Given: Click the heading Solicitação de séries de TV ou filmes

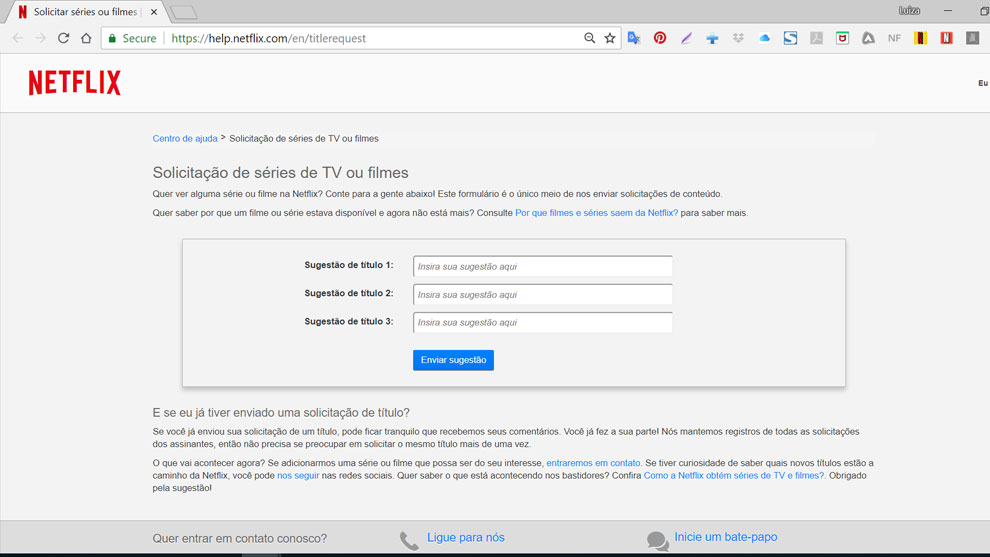Looking at the screenshot, I should (x=280, y=172).
